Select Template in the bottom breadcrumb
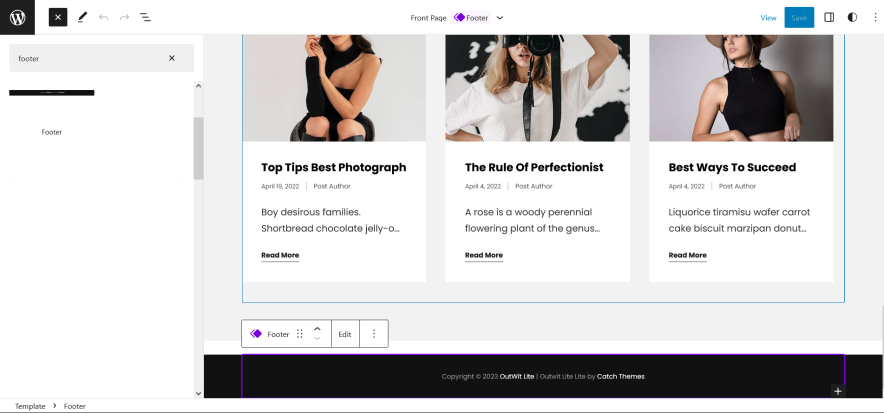 [x=30, y=406]
